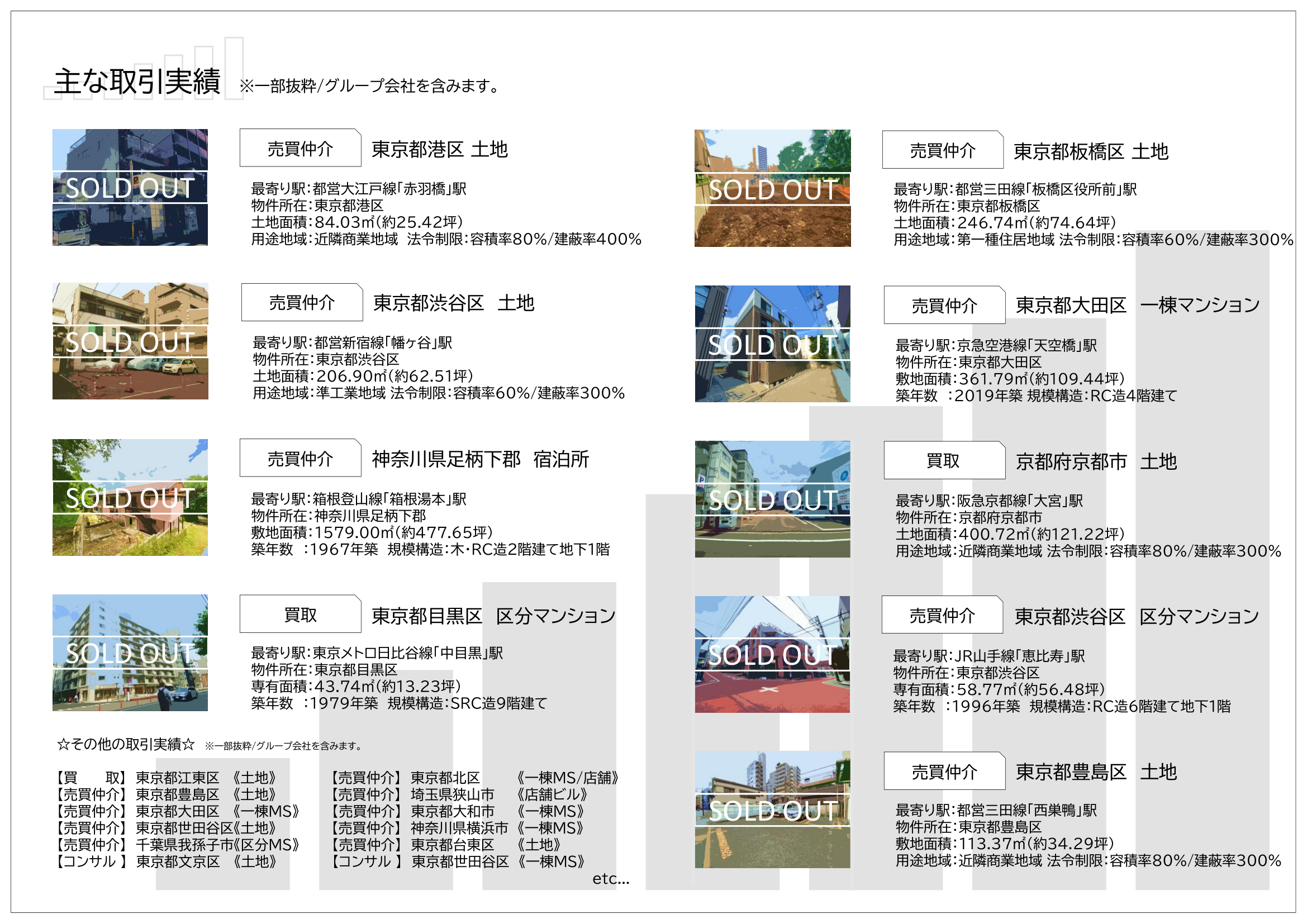Click text 土地面積:400.72㎡(約121.22坪)
This screenshot has width=1307, height=924.
(1010, 533)
